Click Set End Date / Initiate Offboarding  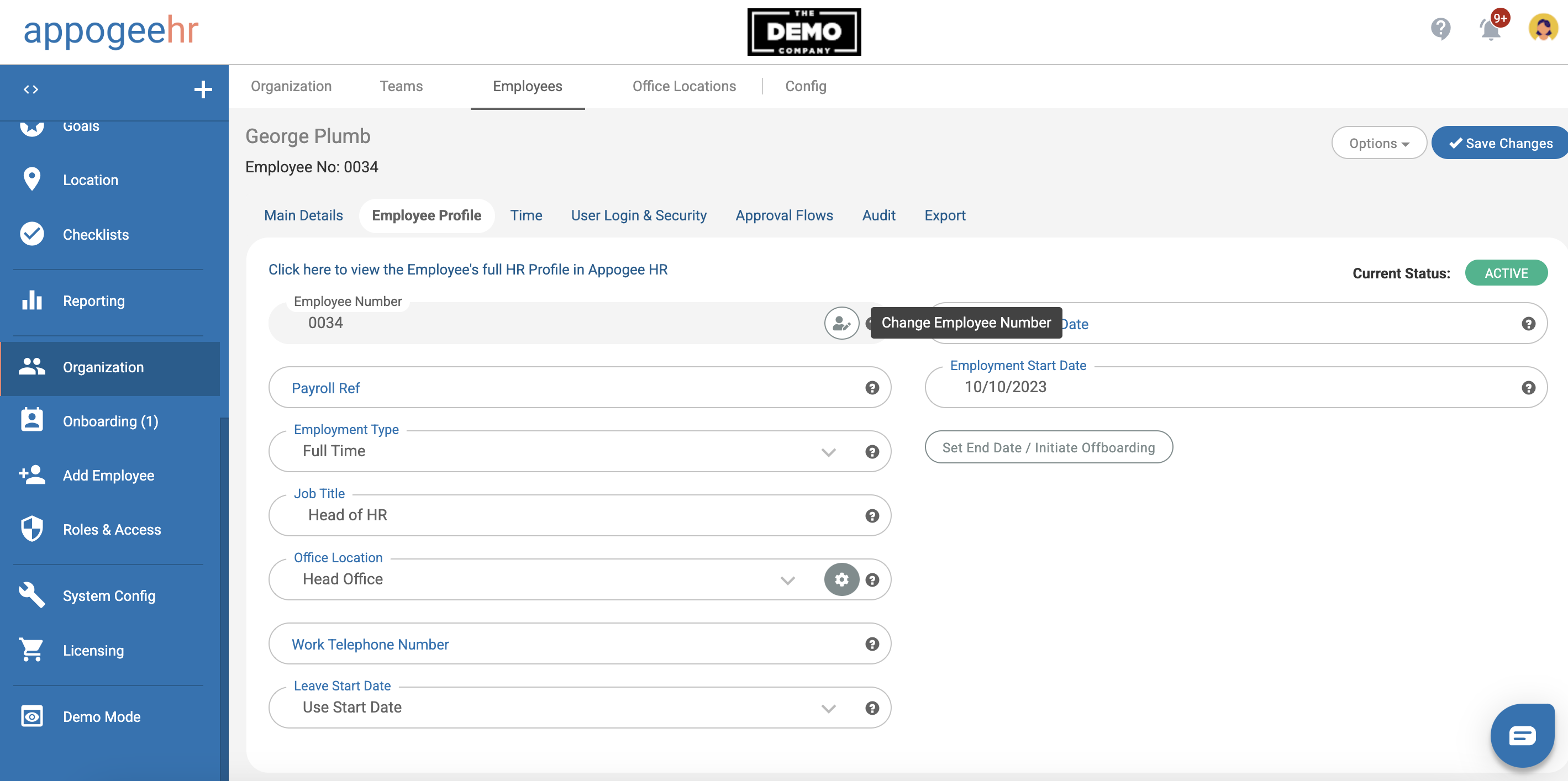tap(1048, 447)
